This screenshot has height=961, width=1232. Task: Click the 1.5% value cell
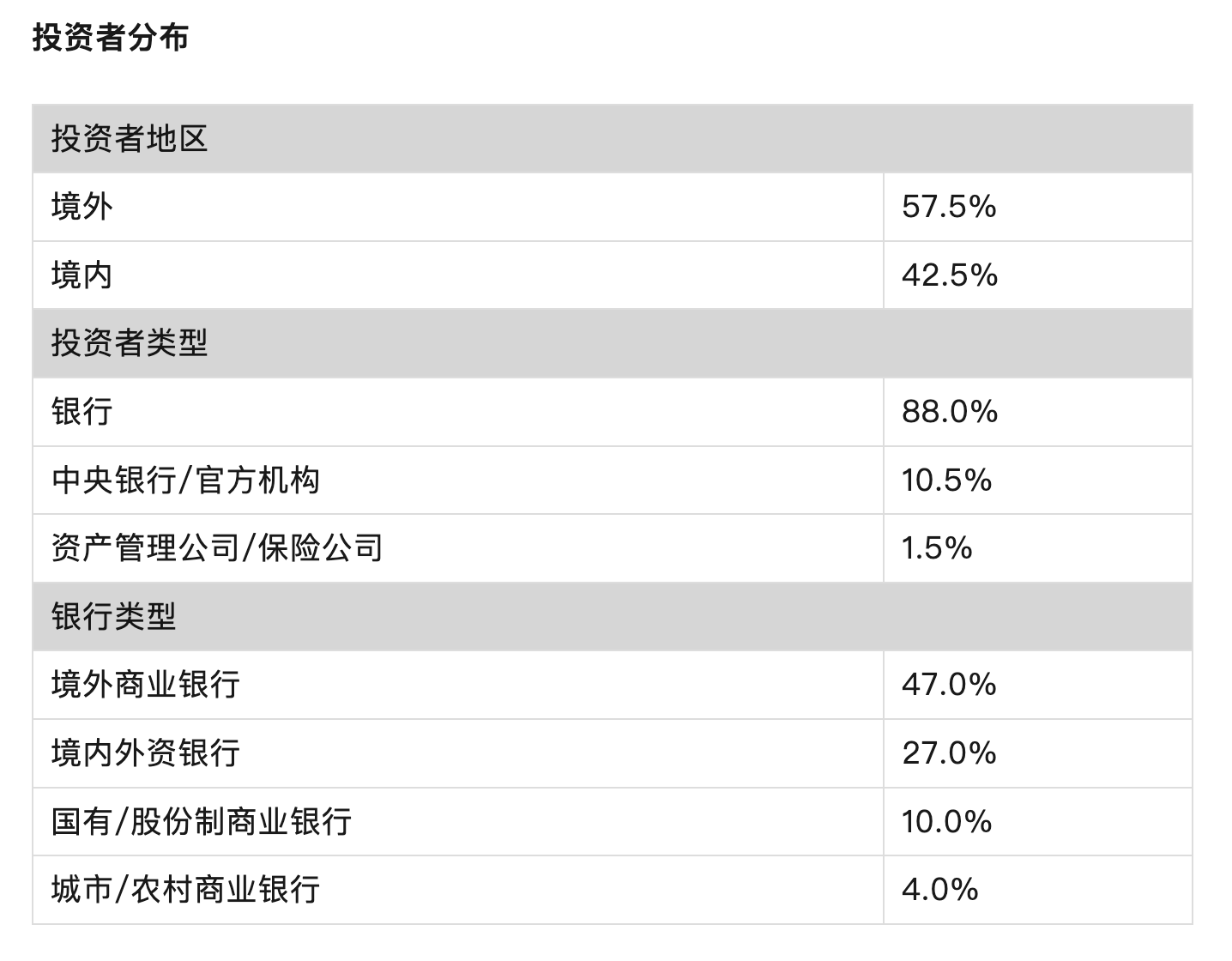(x=937, y=548)
